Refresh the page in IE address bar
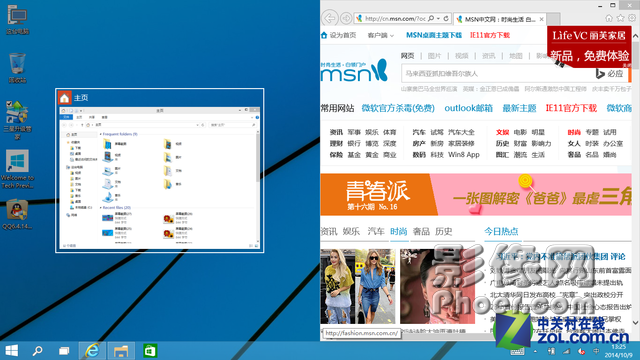This screenshot has width=640, height=360. pyautogui.click(x=446, y=18)
